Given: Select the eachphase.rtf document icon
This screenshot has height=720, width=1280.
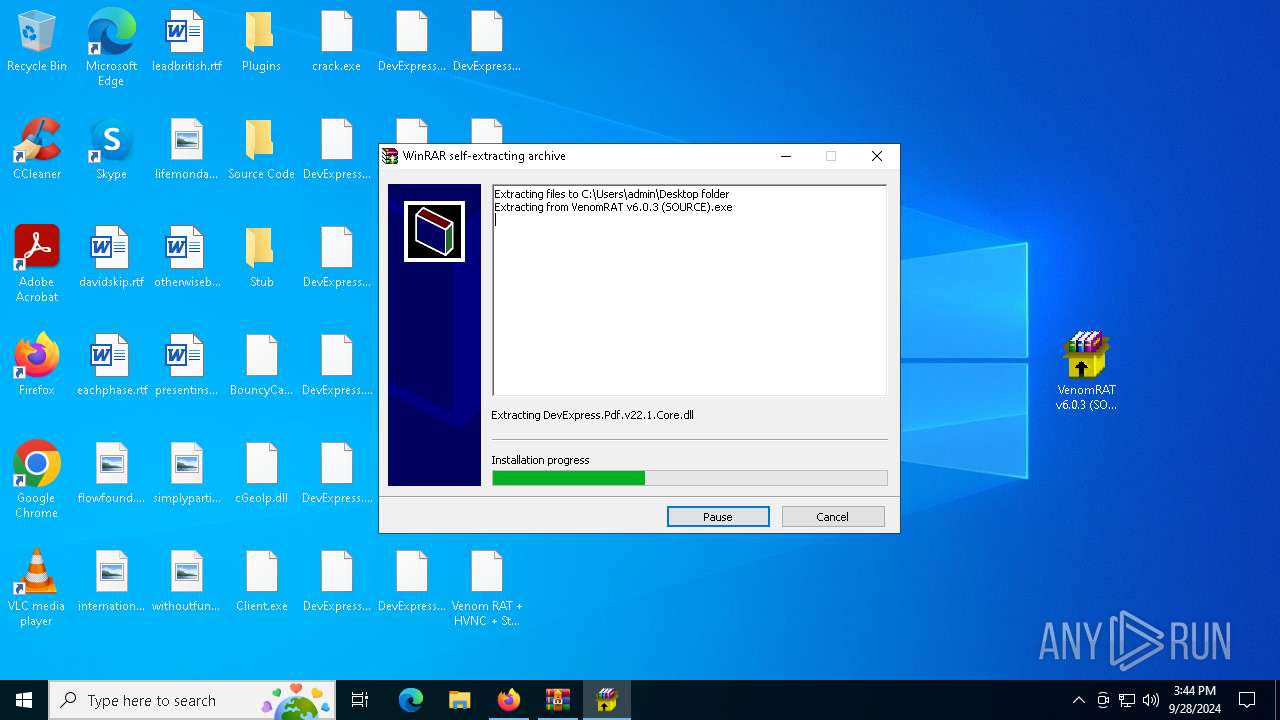Looking at the screenshot, I should pos(111,367).
